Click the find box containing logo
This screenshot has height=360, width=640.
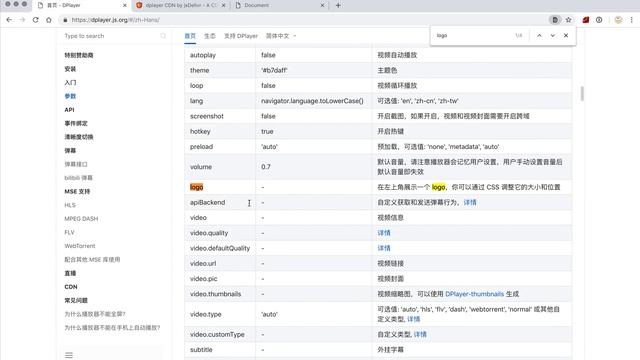click(x=473, y=36)
